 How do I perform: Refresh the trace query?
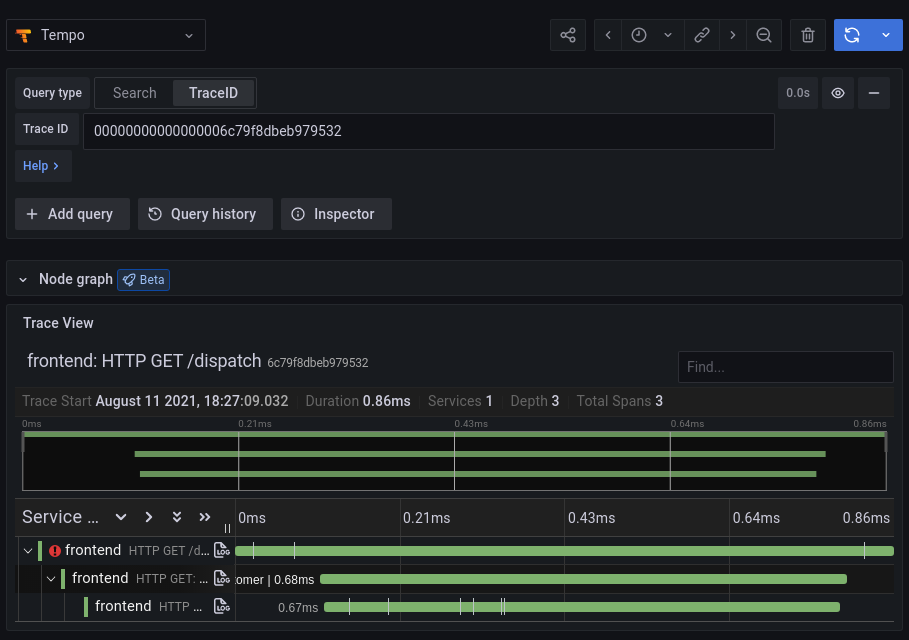(x=853, y=34)
